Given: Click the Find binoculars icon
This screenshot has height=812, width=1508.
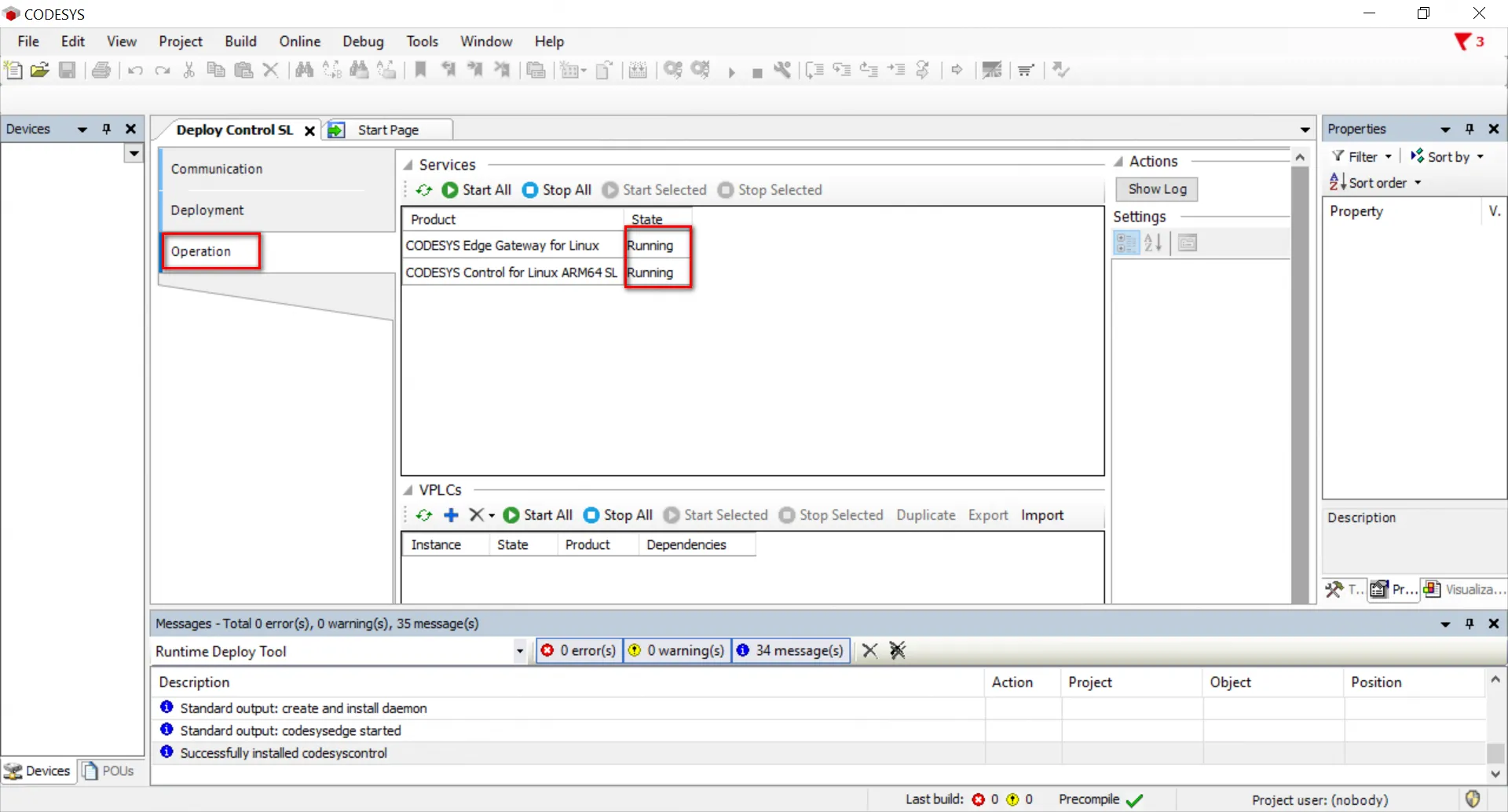Looking at the screenshot, I should [304, 70].
